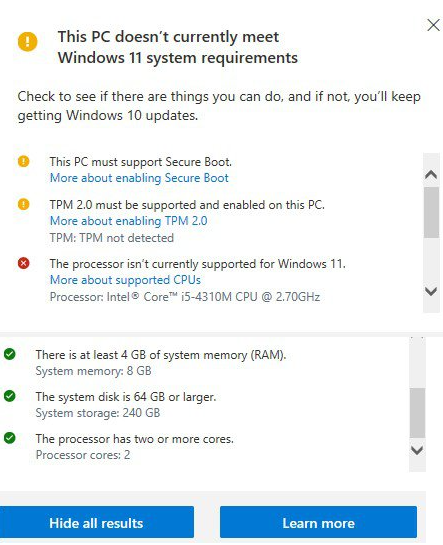Click the Learn more button
Screen dimensions: 443x545
[x=318, y=522]
